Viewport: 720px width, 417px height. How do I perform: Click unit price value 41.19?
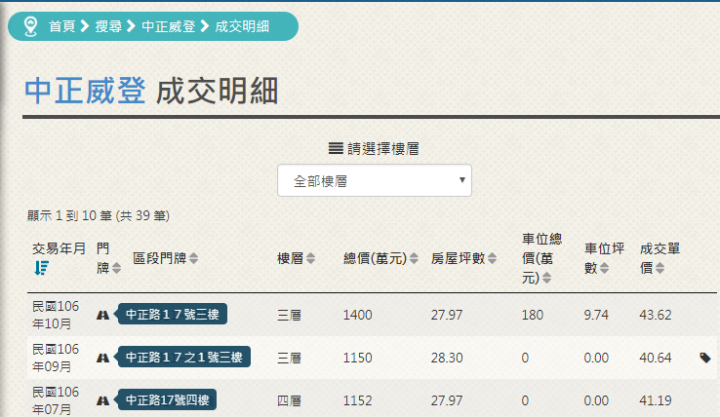pos(655,400)
